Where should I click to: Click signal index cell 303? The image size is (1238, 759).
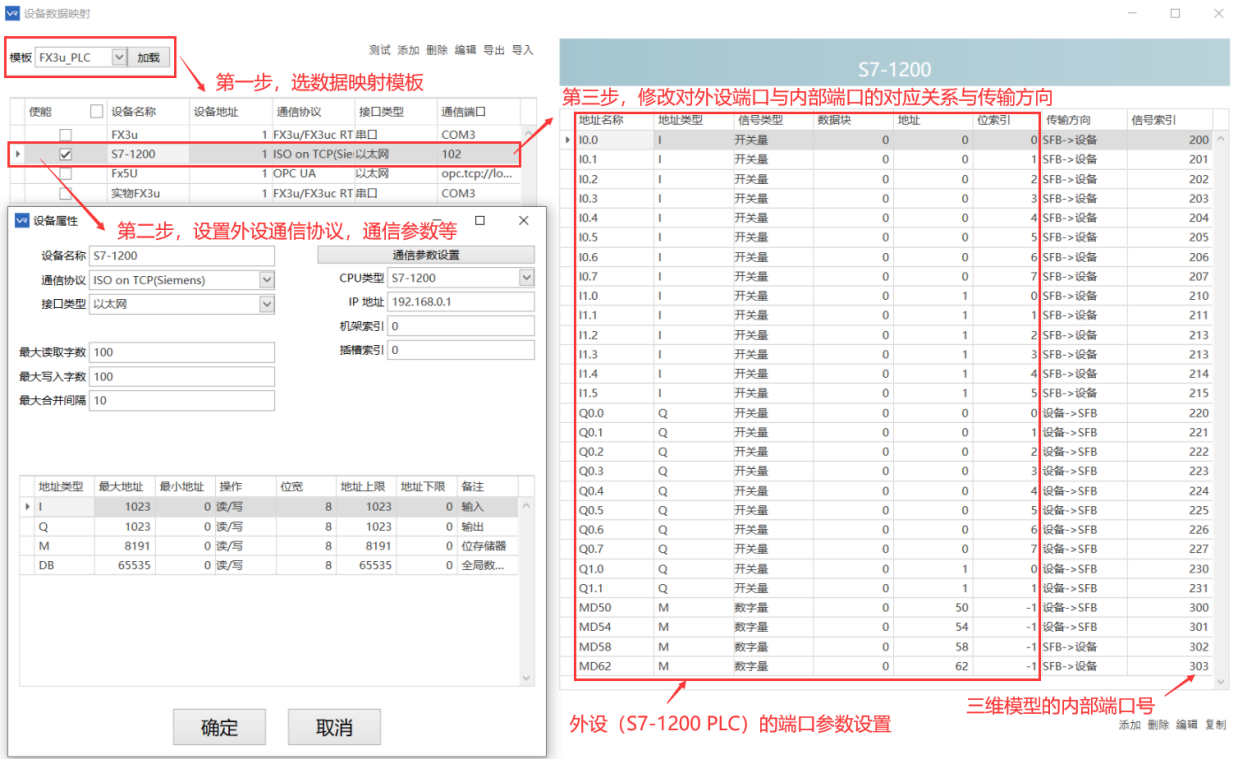(1170, 666)
